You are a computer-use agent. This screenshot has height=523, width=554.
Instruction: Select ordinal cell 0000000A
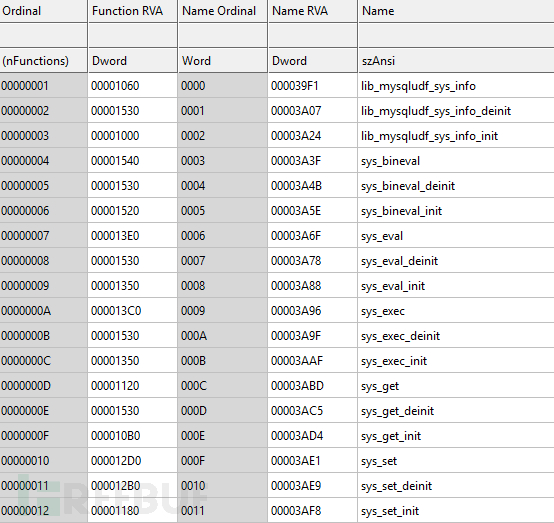pyautogui.click(x=43, y=311)
